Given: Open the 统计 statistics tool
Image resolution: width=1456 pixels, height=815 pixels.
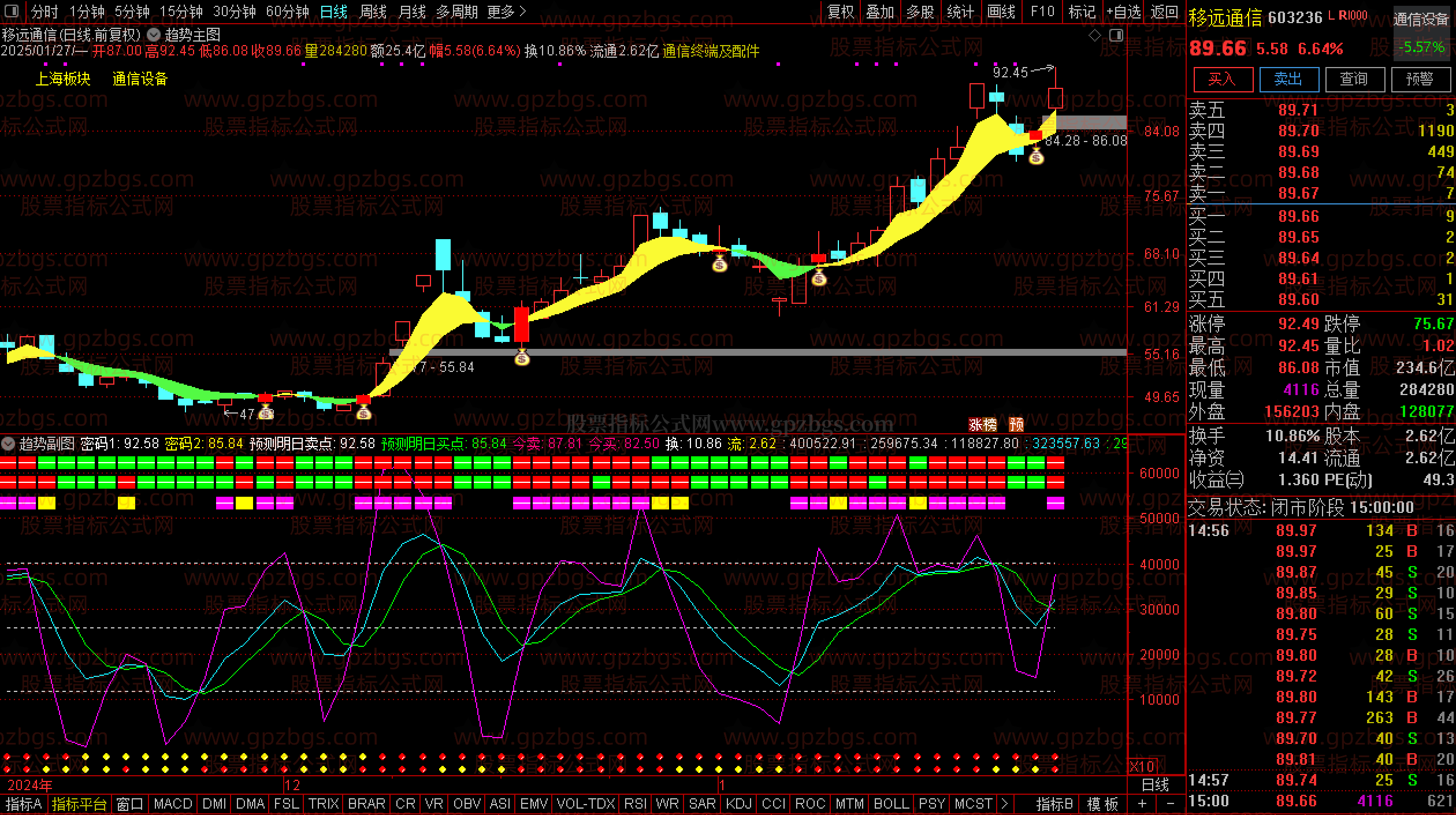Looking at the screenshot, I should (x=960, y=12).
